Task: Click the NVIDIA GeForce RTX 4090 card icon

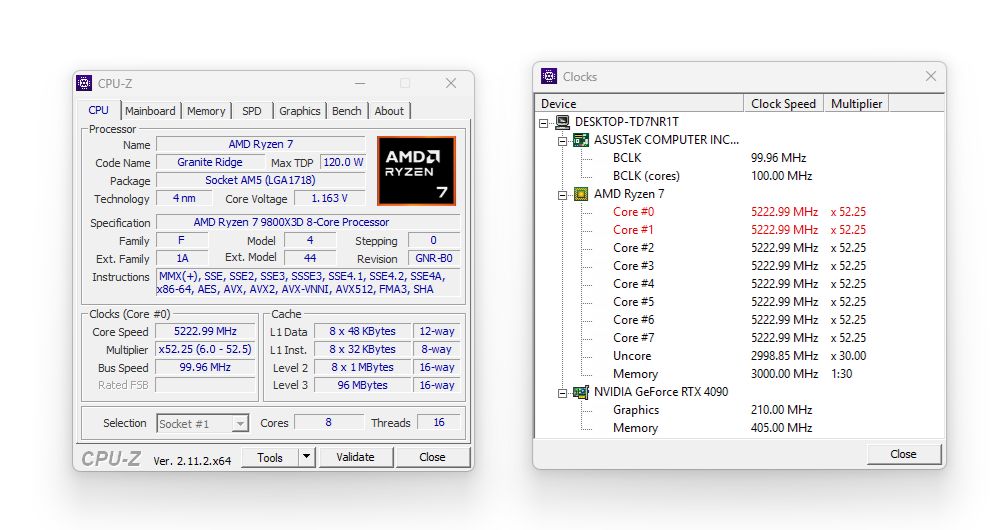Action: (580, 392)
